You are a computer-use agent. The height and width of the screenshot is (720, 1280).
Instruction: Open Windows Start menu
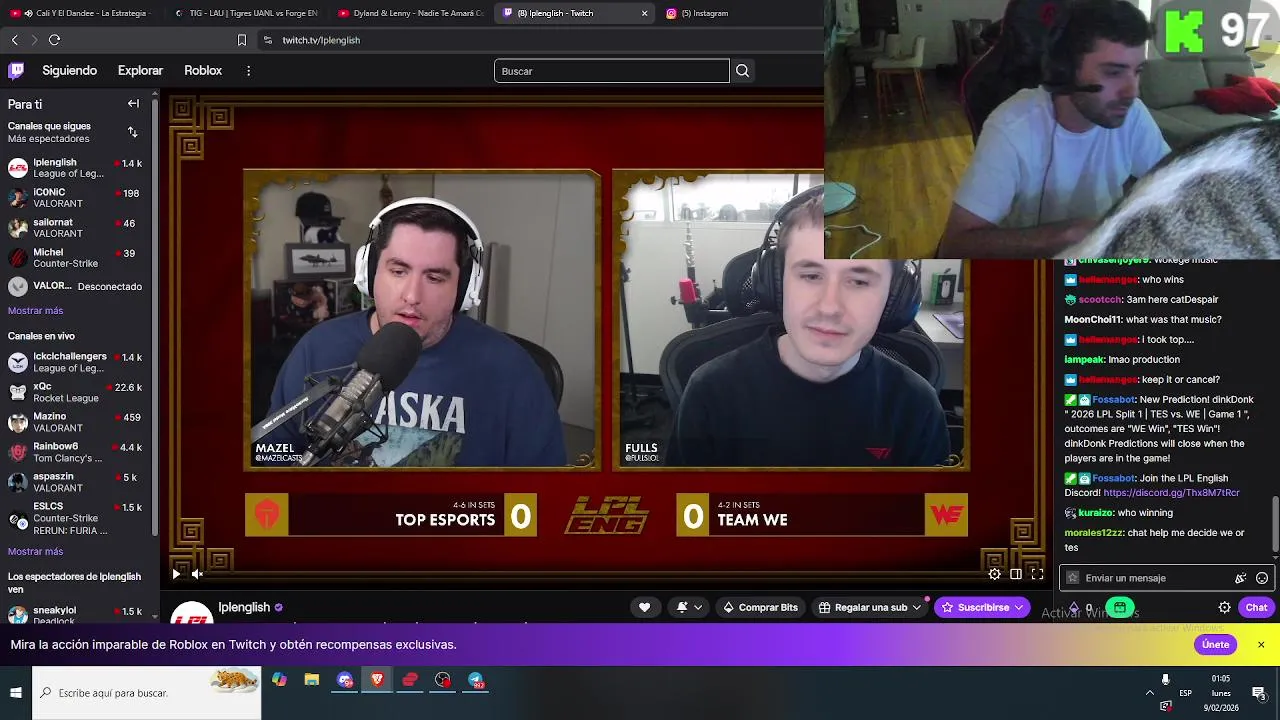coord(16,693)
